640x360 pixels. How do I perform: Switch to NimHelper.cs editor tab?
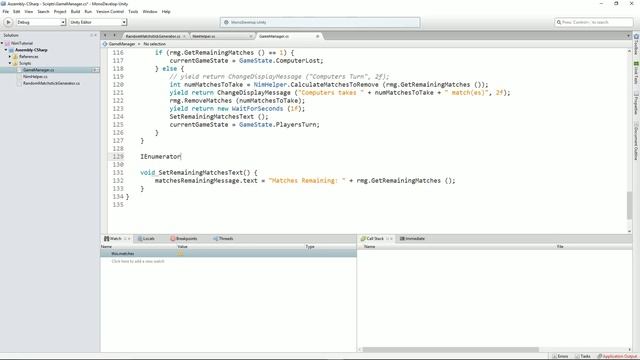(204, 36)
